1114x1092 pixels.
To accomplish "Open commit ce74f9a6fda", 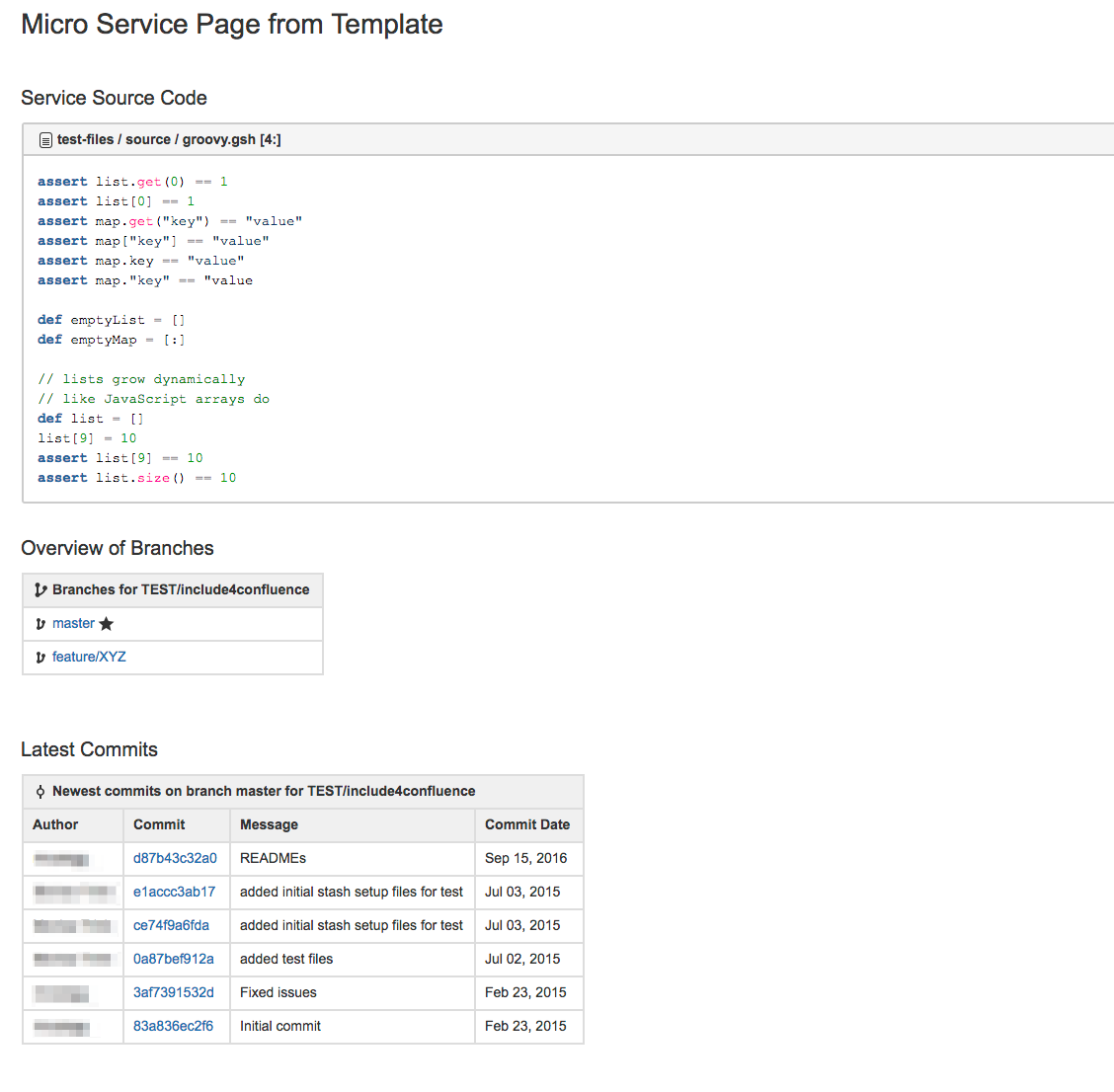I will click(x=175, y=925).
